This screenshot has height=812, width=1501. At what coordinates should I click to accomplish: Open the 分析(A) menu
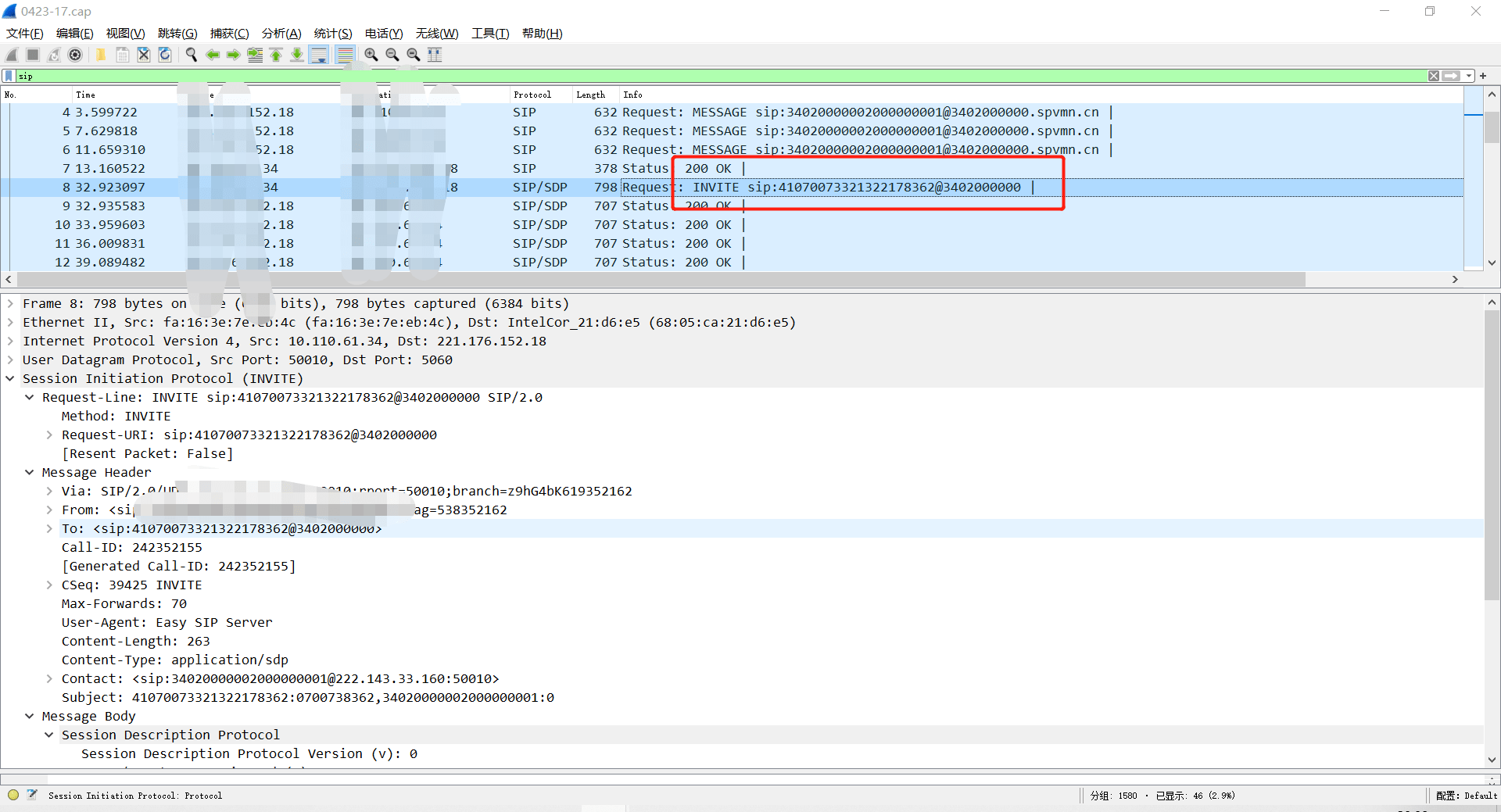pos(281,34)
